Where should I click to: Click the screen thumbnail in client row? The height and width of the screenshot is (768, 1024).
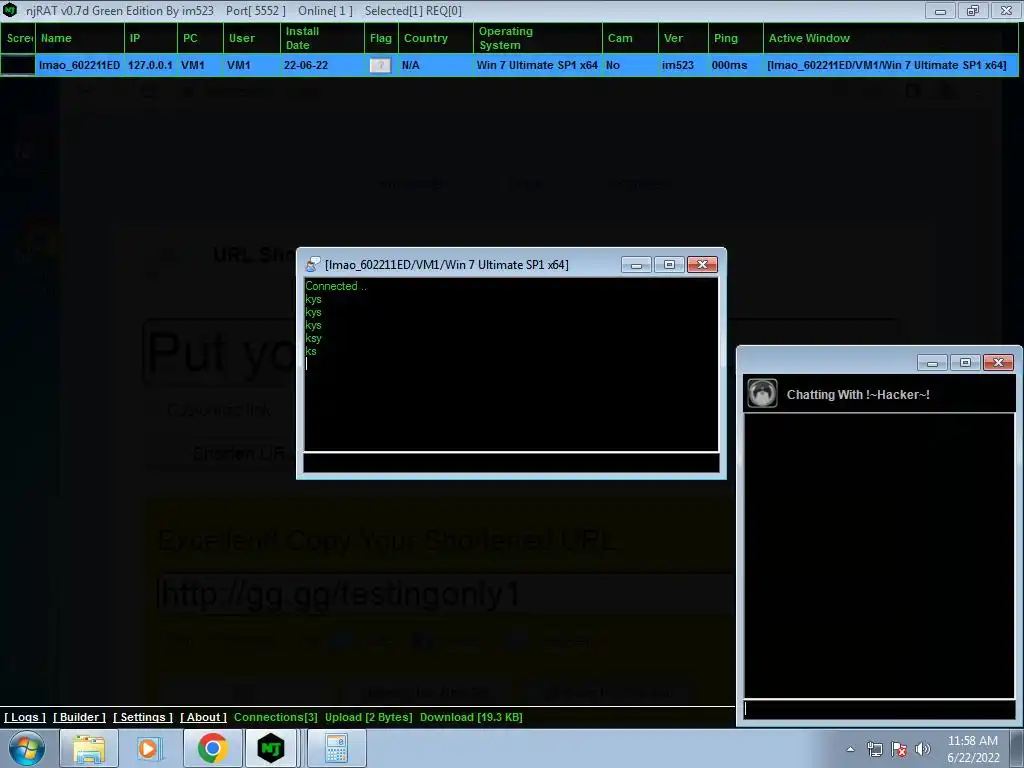(18, 65)
